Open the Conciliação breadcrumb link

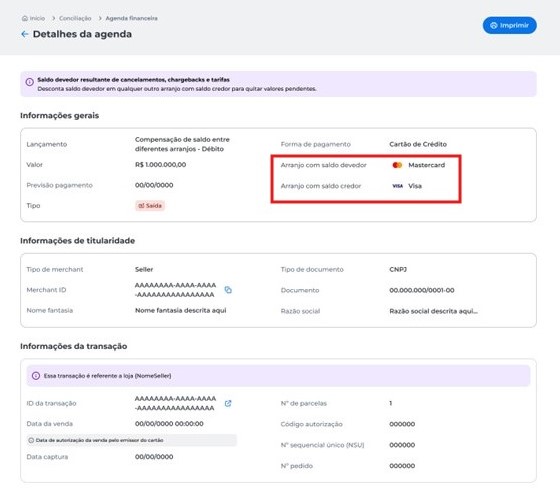(x=75, y=18)
